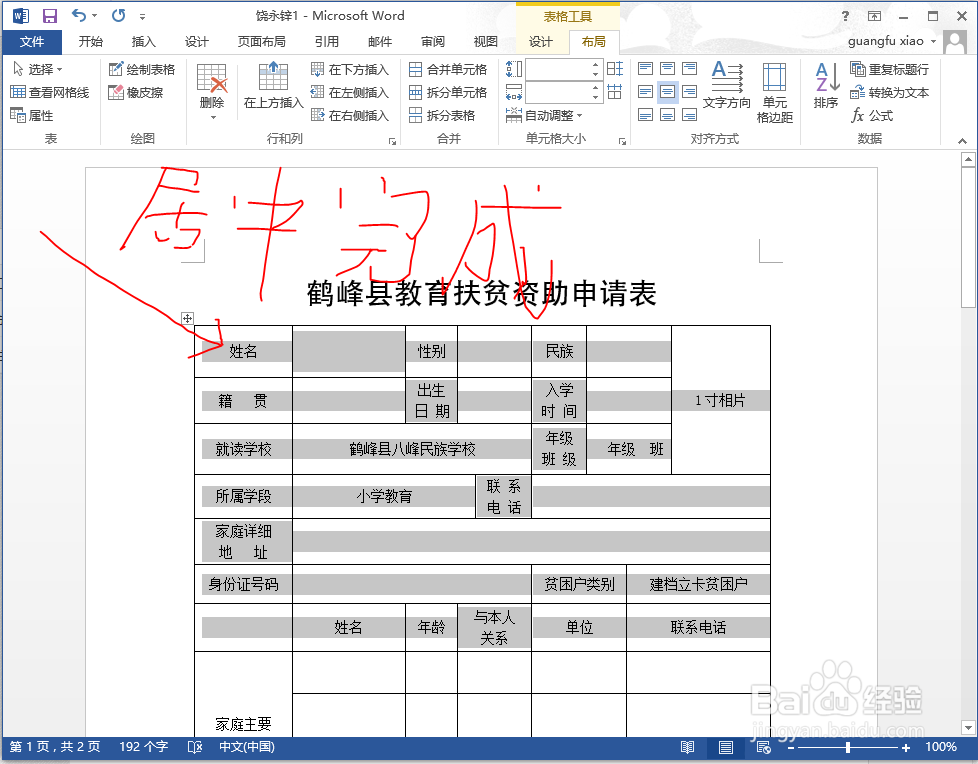Select align center (middle) option

pos(667,92)
